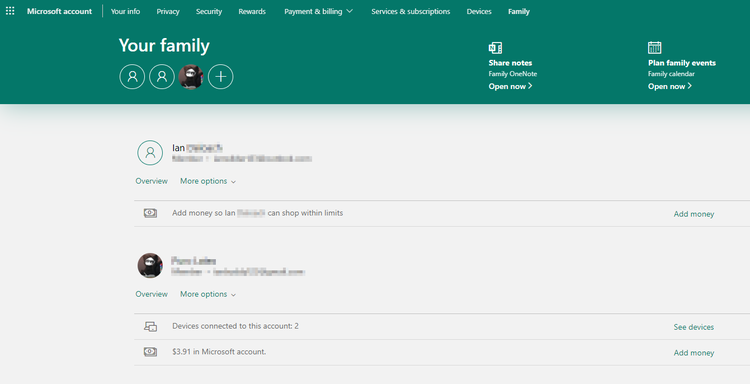This screenshot has width=750, height=384.
Task: Add a family member with plus icon
Action: coord(221,77)
